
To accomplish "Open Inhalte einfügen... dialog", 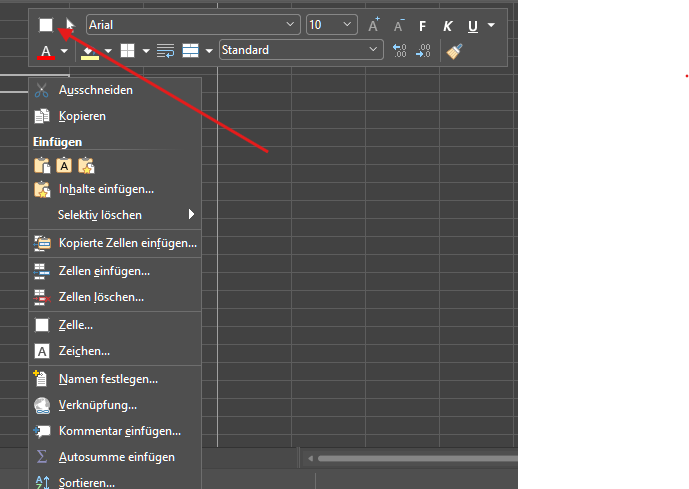I will (x=115, y=189).
